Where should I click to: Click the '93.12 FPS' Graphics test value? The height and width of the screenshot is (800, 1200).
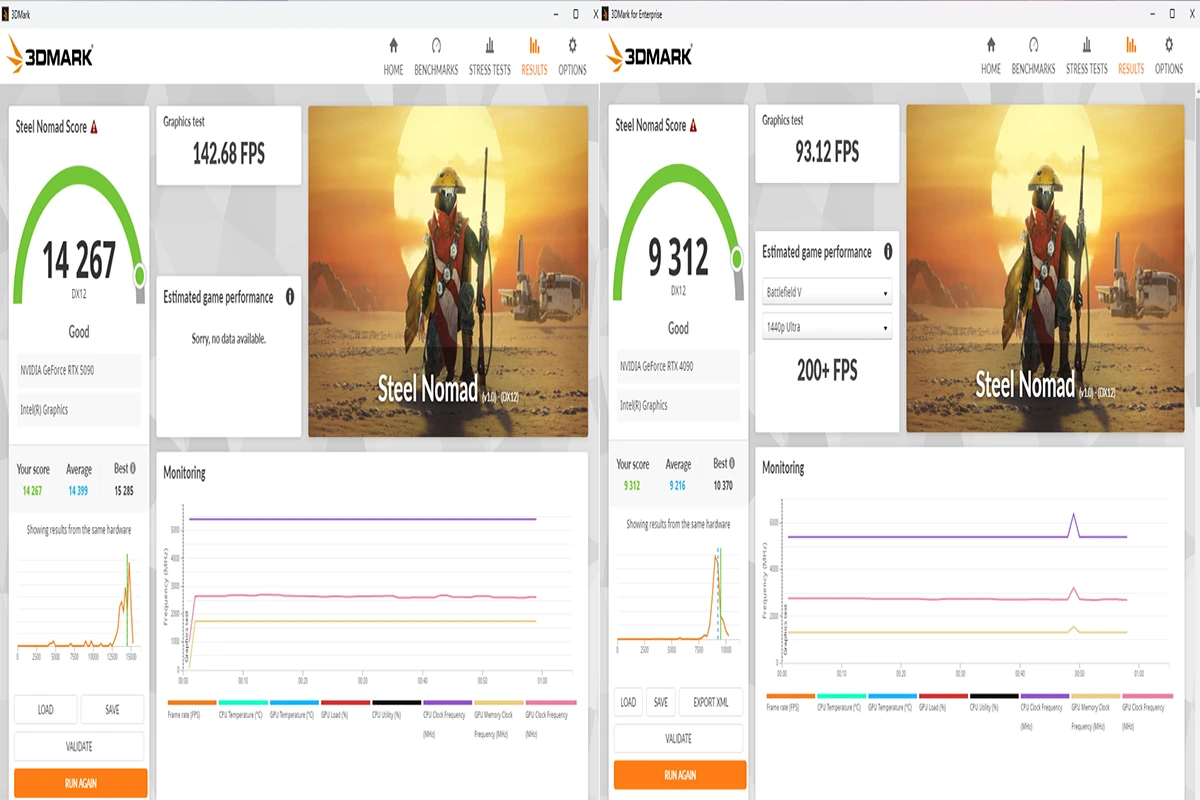(x=827, y=151)
